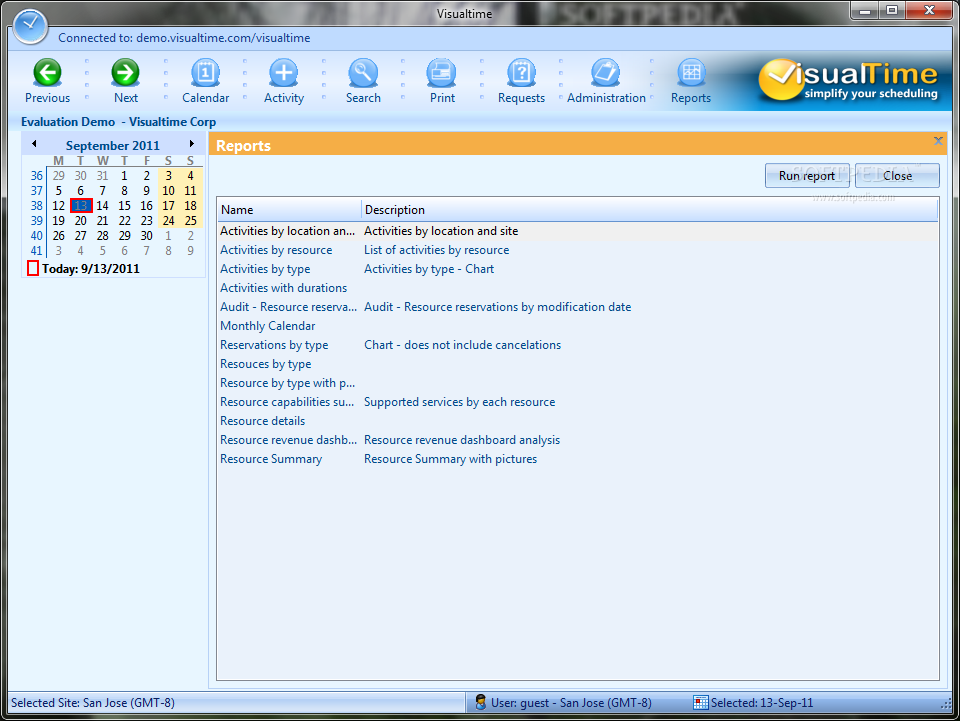The width and height of the screenshot is (960, 721).
Task: Select September 14 in the calendar
Action: (102, 206)
